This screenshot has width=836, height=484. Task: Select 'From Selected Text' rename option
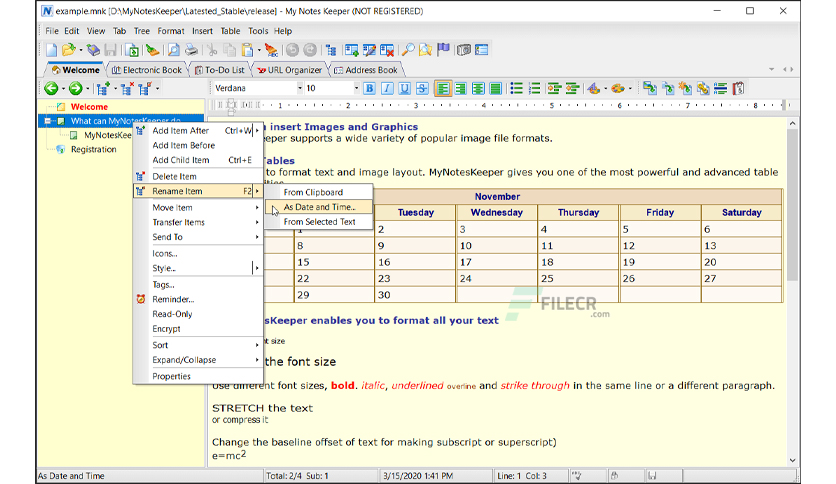(x=319, y=222)
